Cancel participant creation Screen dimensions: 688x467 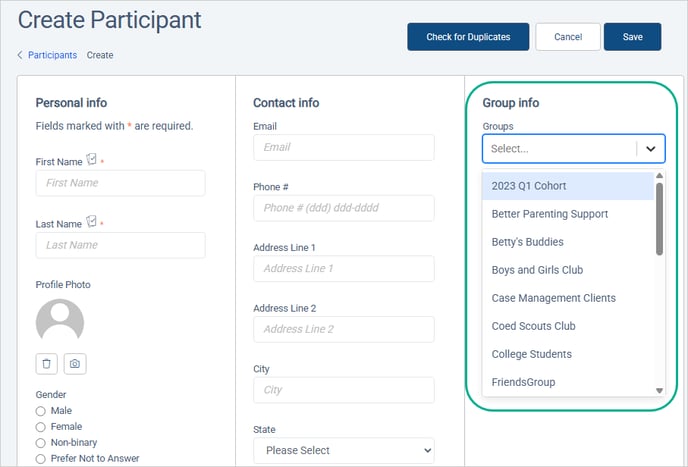(x=567, y=37)
